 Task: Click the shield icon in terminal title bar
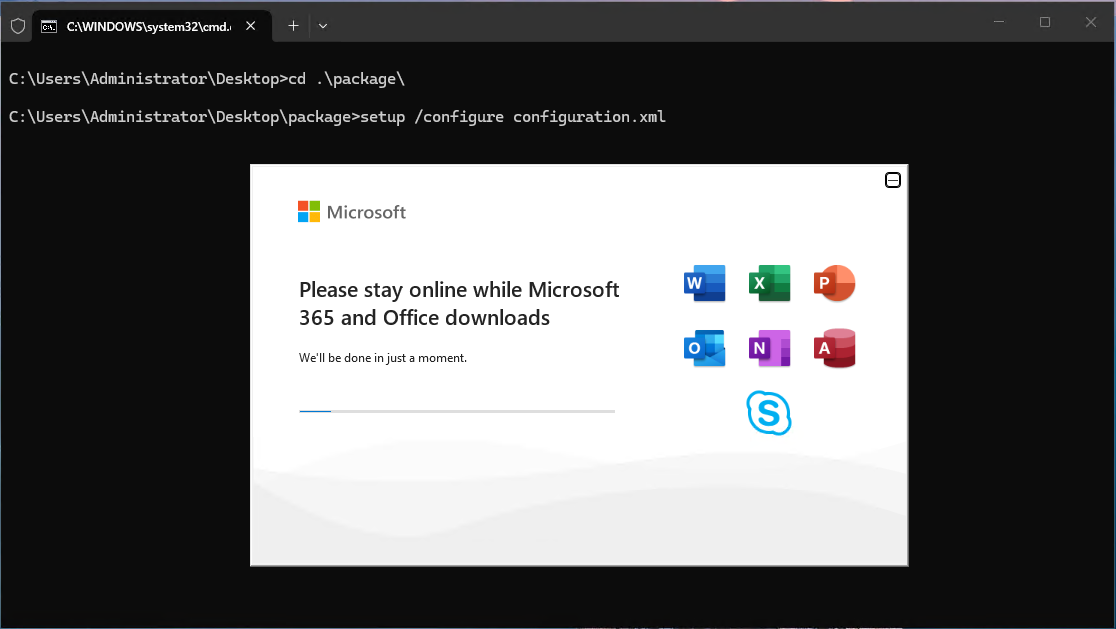pos(18,26)
